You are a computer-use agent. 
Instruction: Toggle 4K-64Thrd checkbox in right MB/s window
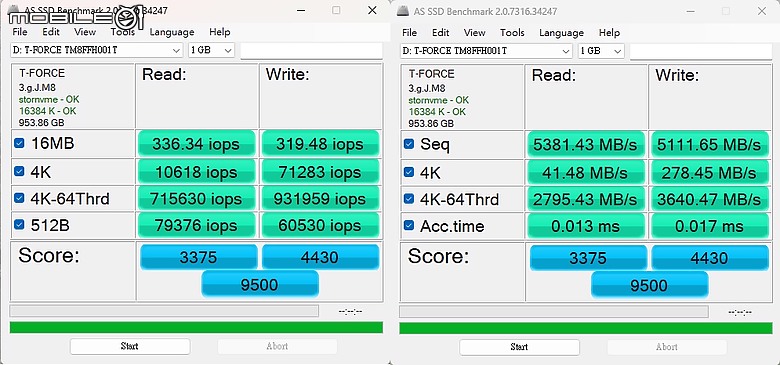[409, 199]
